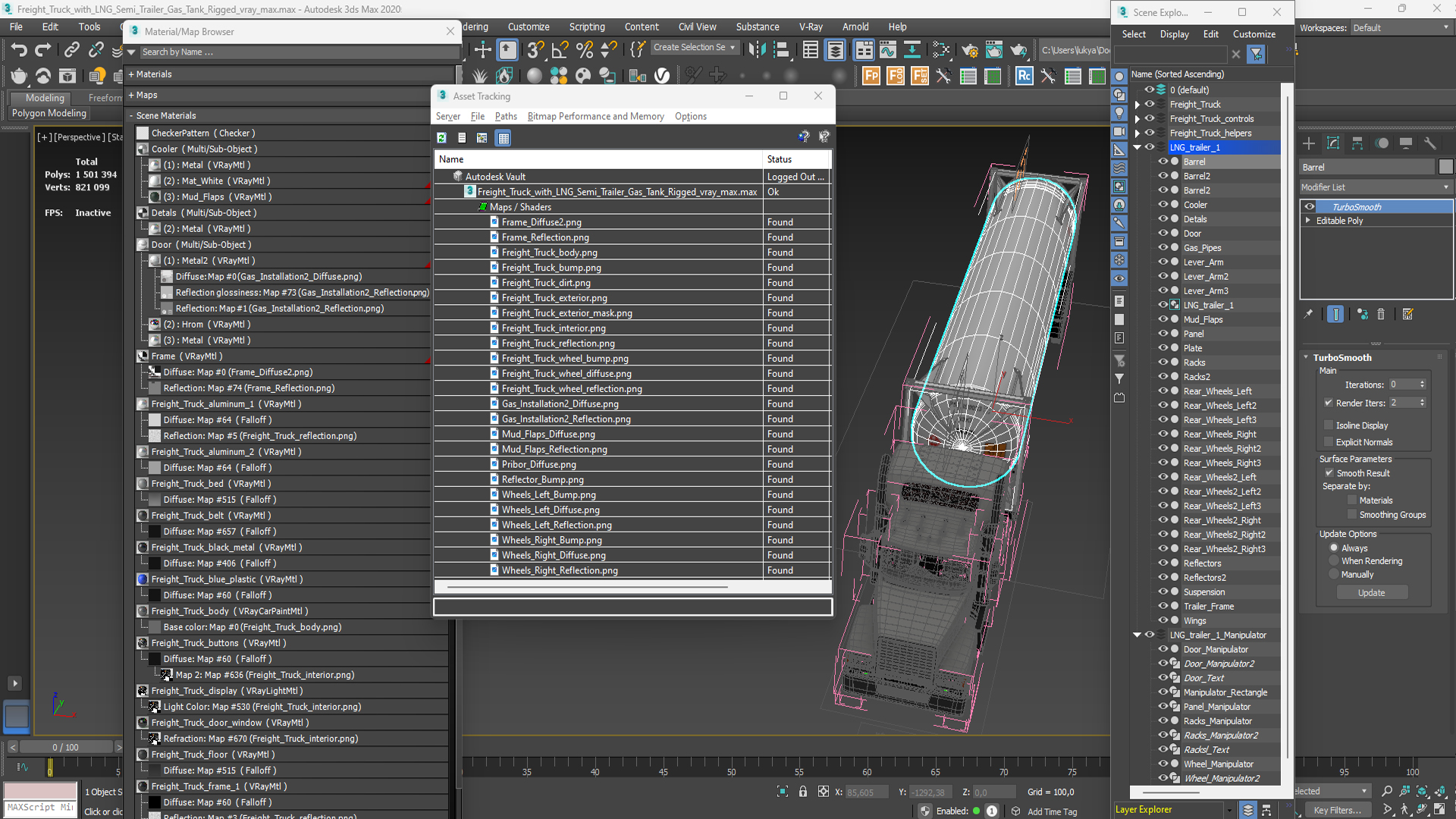Click Configure Modifier Sets icon
The width and height of the screenshot is (1456, 819).
1407,314
